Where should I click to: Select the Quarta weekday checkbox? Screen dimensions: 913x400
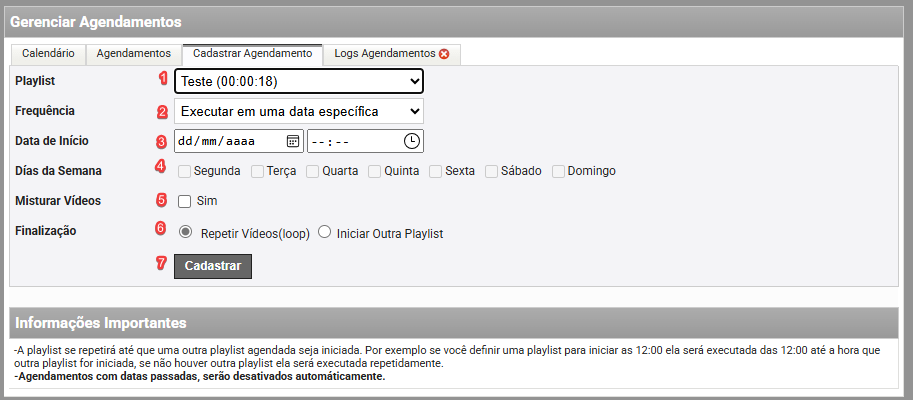click(313, 171)
